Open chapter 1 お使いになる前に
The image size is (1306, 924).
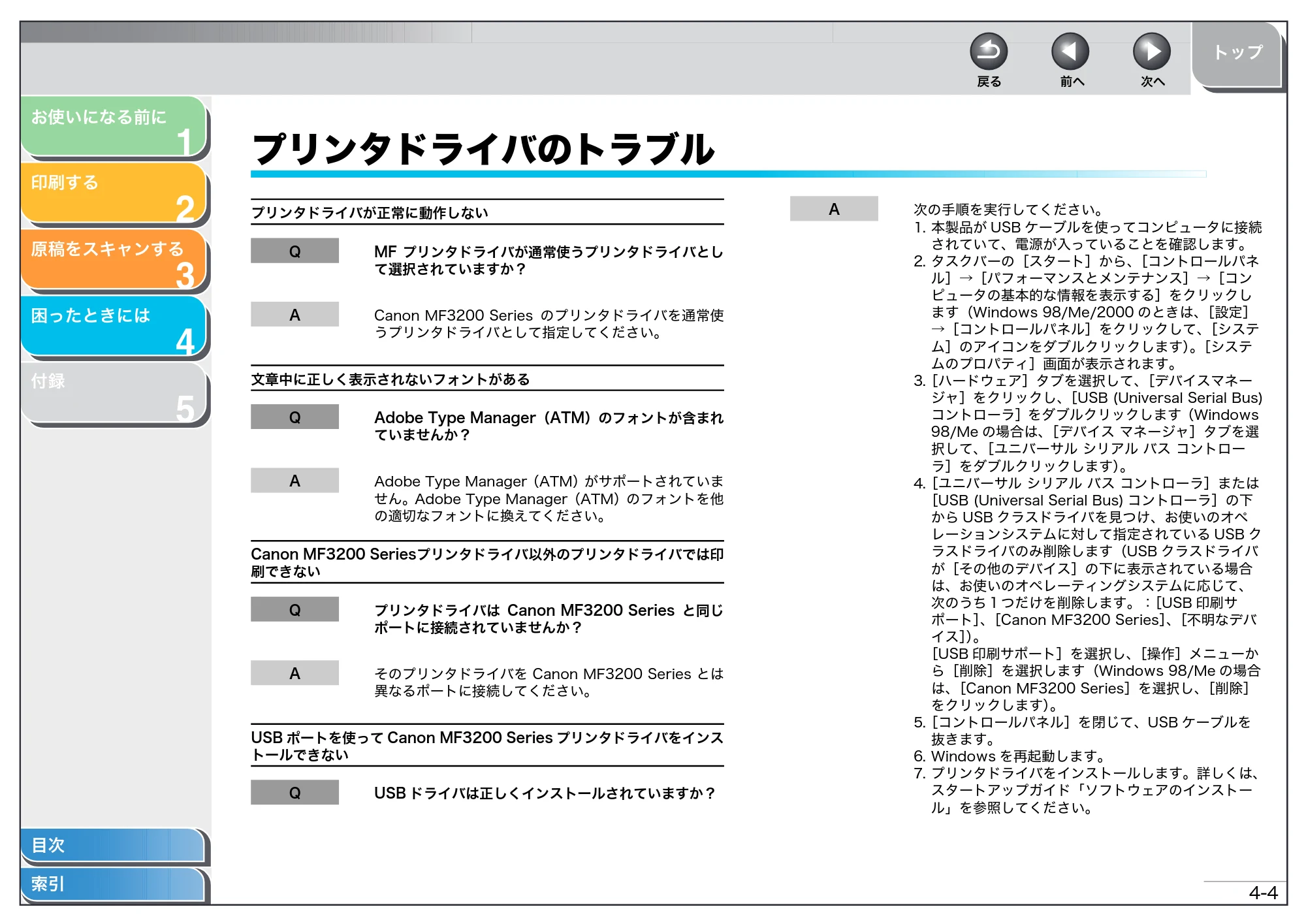coord(114,127)
